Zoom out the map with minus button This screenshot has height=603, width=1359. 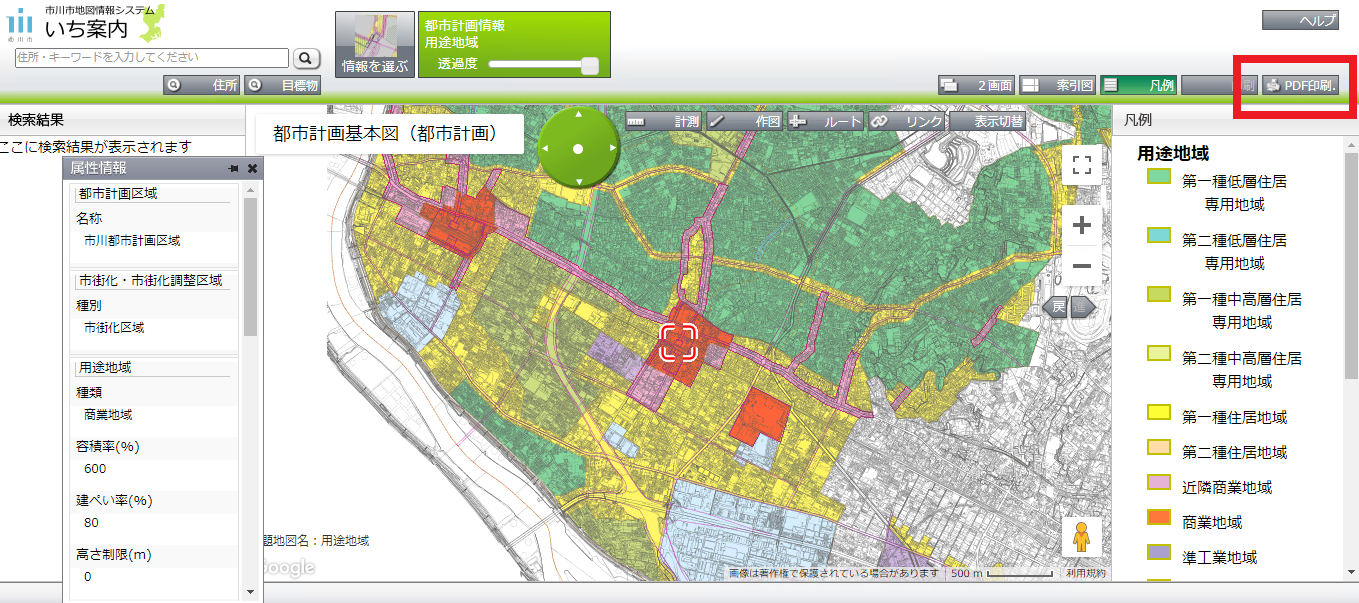(1081, 266)
